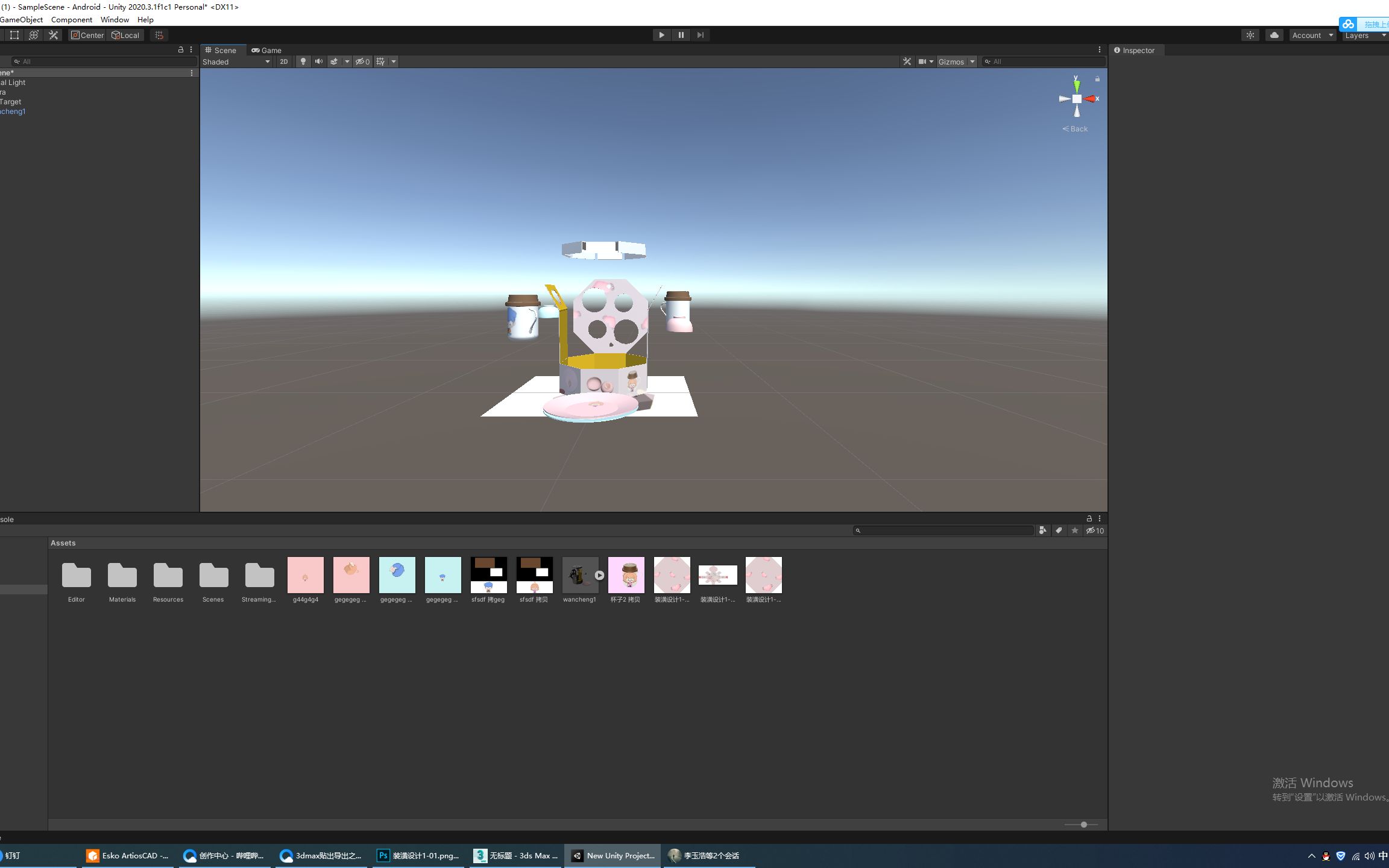Switch to the Game tab

tap(266, 50)
